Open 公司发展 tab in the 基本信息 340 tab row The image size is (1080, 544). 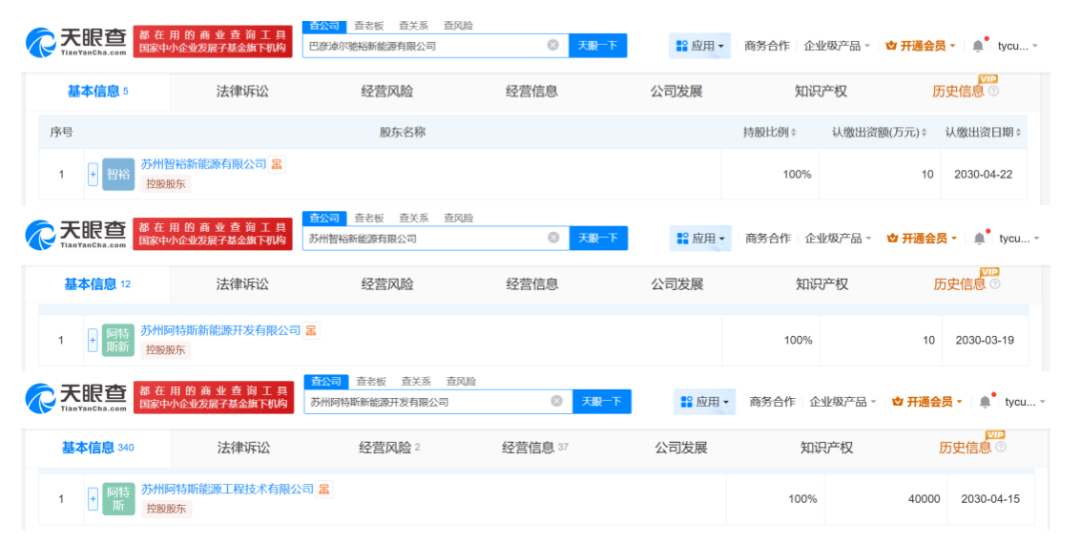[x=681, y=448]
